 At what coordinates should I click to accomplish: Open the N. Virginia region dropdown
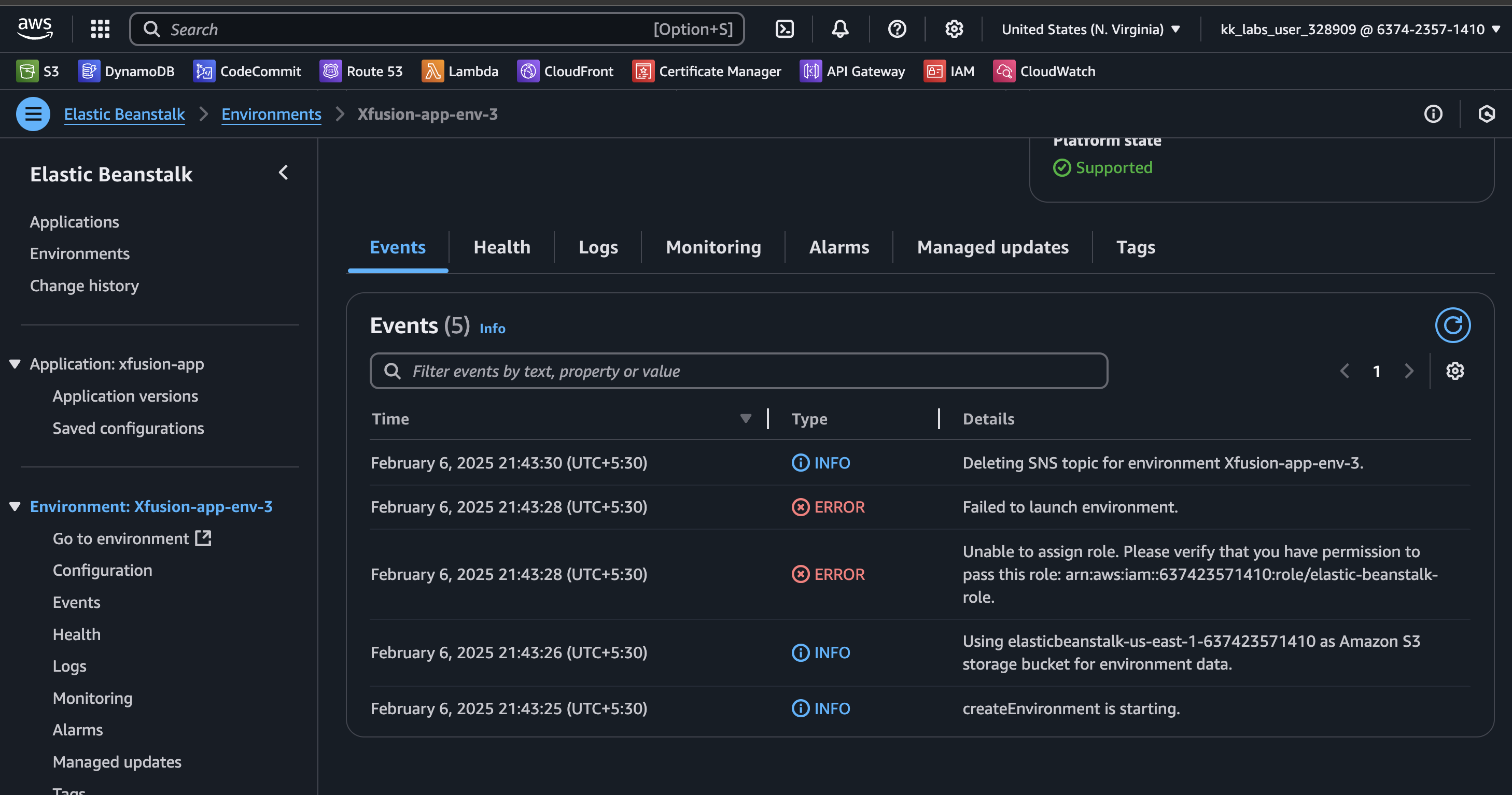[1090, 30]
